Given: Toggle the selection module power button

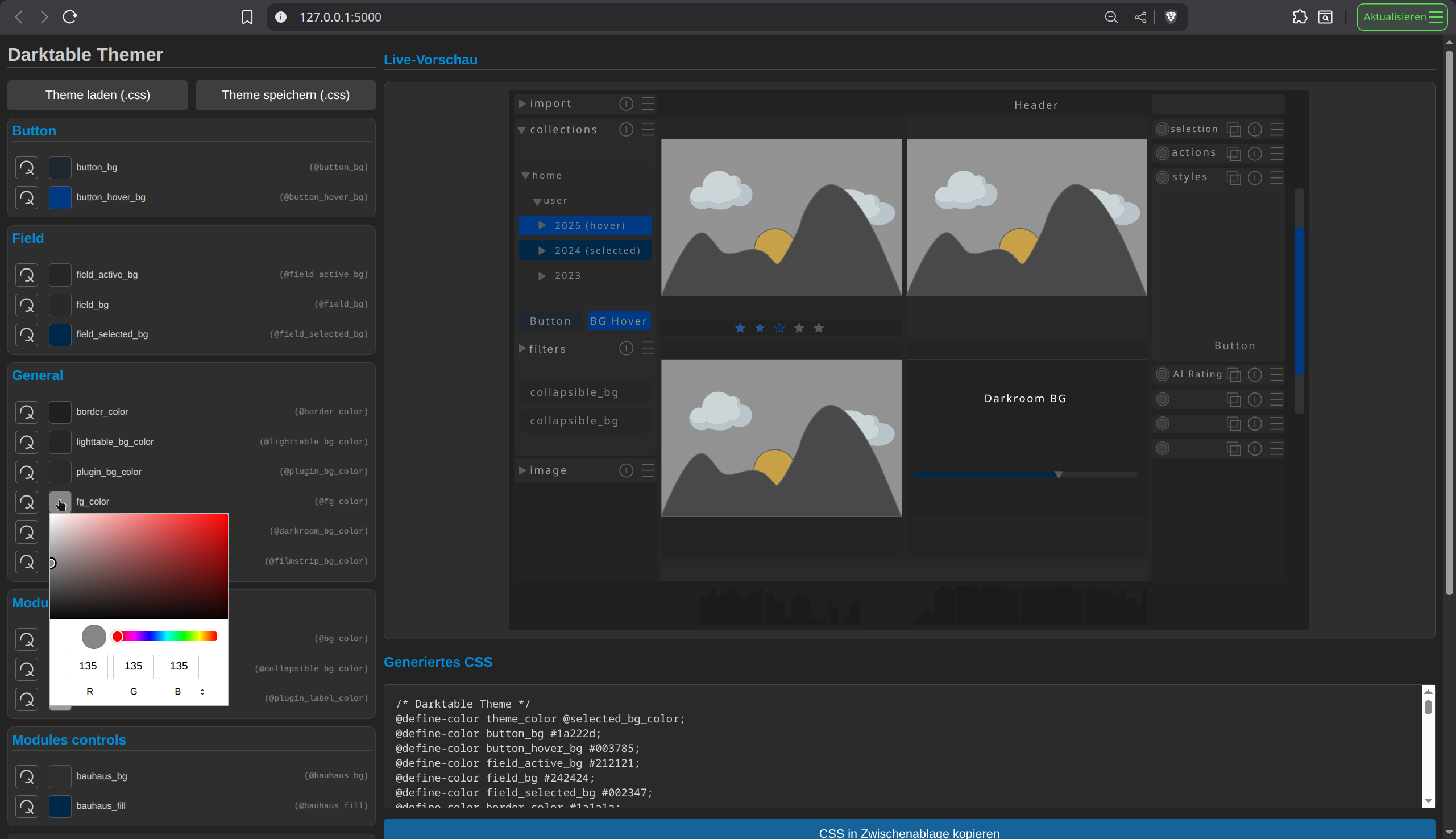Looking at the screenshot, I should (x=1162, y=130).
